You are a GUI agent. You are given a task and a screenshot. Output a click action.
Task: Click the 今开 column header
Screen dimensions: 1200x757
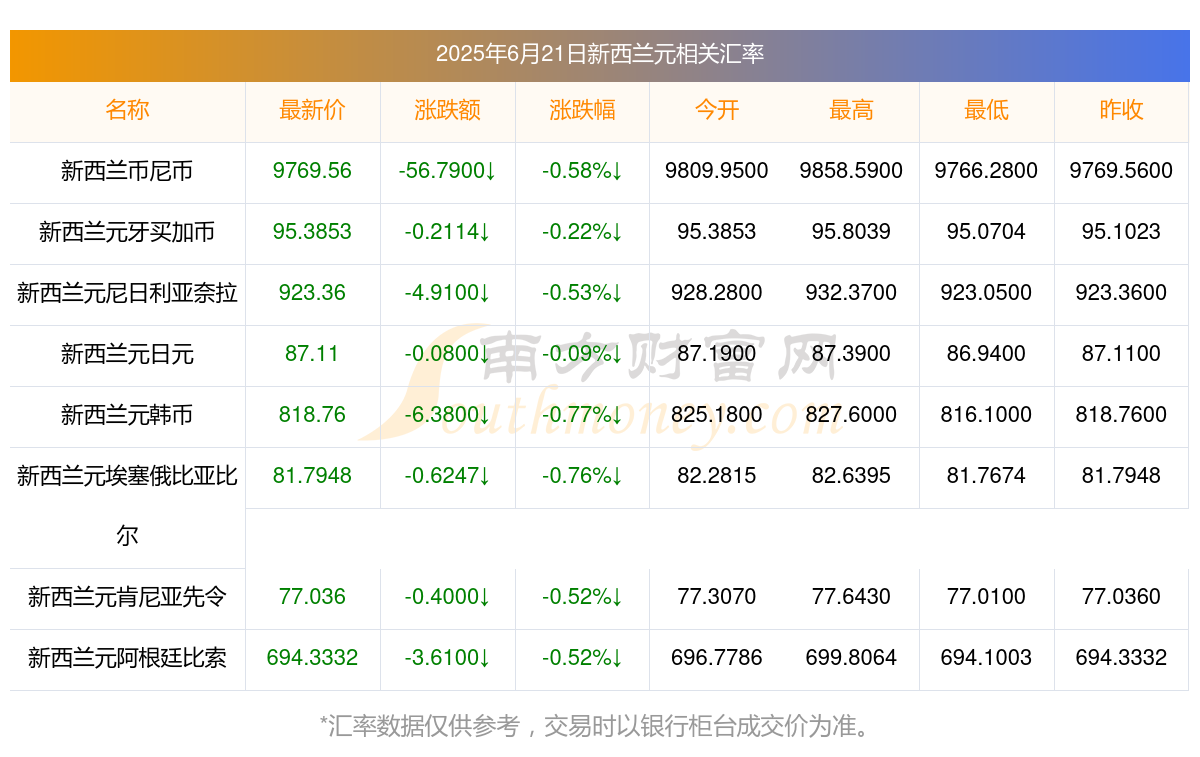pyautogui.click(x=717, y=110)
